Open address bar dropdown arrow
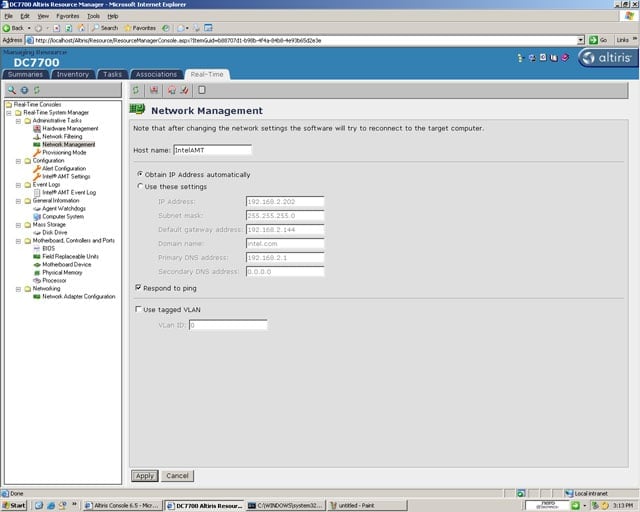 point(581,40)
